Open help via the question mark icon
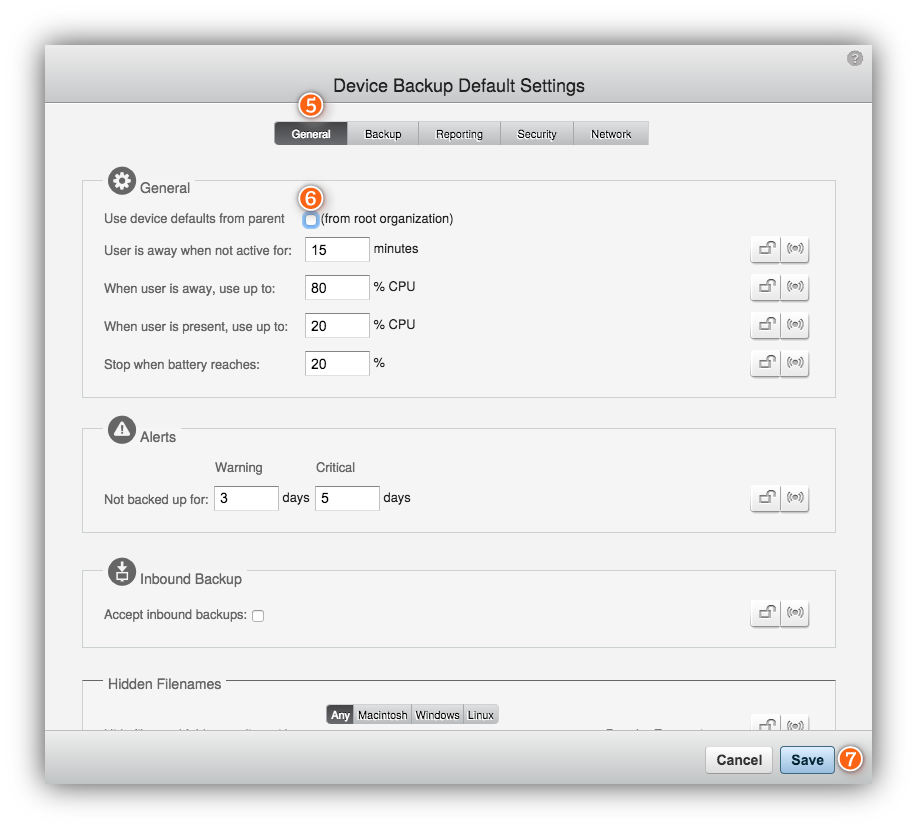Image resolution: width=917 pixels, height=829 pixels. tap(854, 58)
